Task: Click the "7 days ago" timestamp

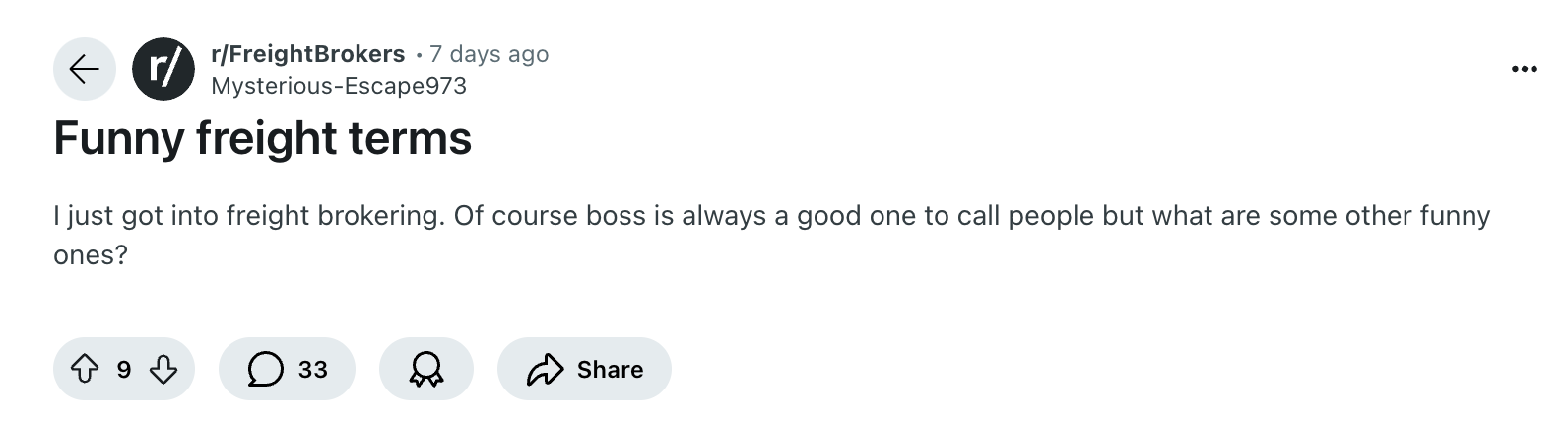Action: point(489,54)
